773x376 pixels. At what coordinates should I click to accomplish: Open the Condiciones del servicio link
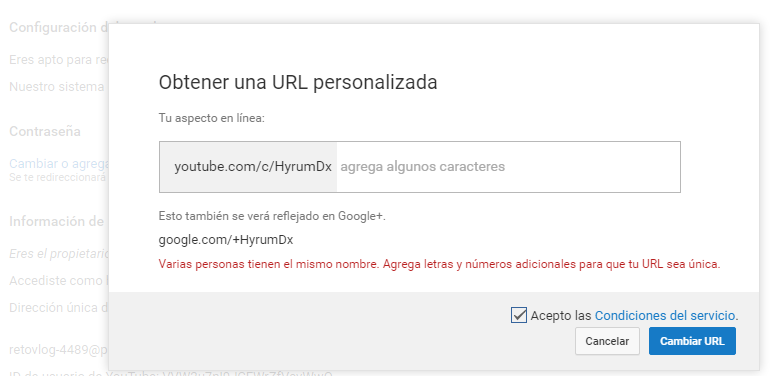point(665,315)
